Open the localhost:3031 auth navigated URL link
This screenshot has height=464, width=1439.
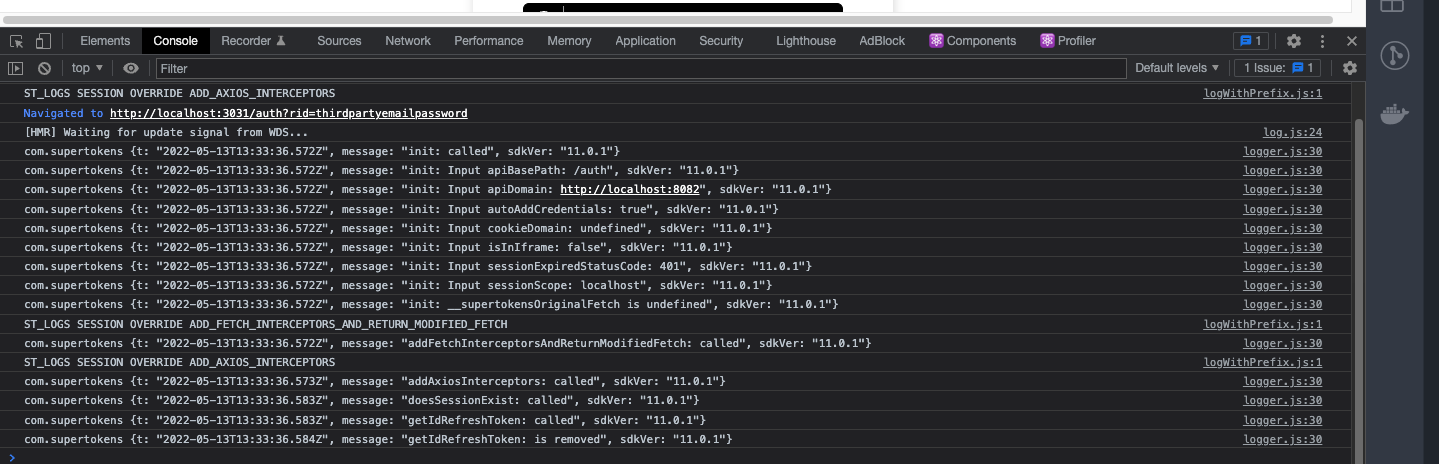[x=288, y=114]
